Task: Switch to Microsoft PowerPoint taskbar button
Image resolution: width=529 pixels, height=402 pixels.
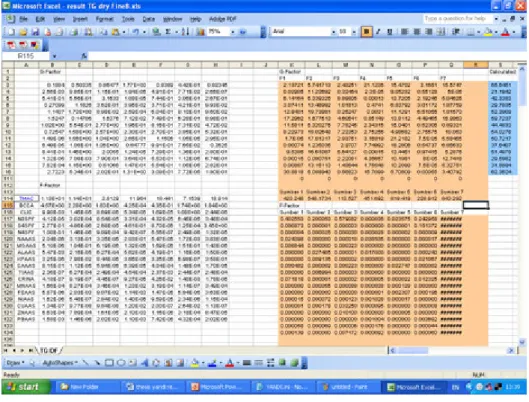Action: coord(218,387)
